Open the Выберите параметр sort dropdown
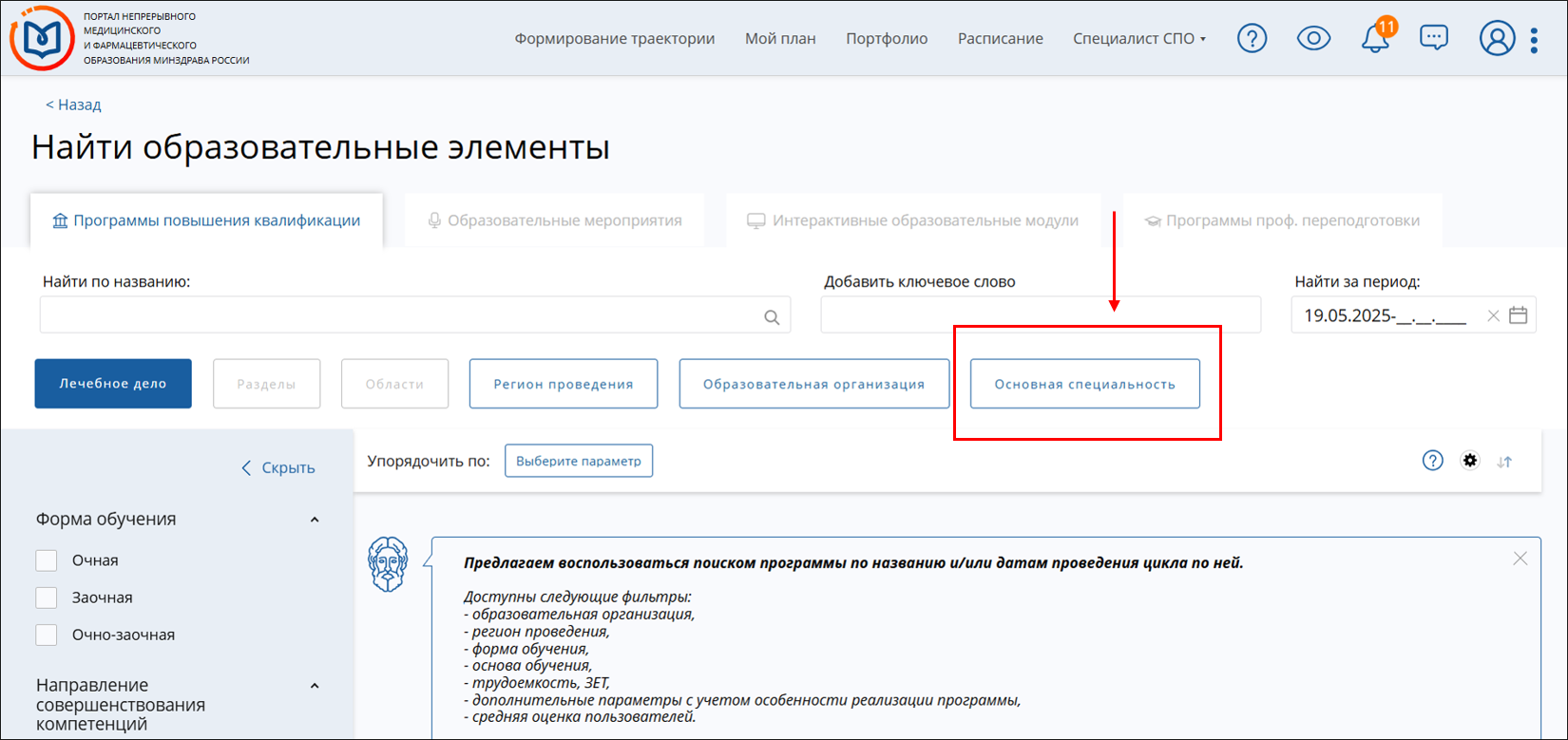Viewport: 1568px width, 740px height. [x=578, y=461]
